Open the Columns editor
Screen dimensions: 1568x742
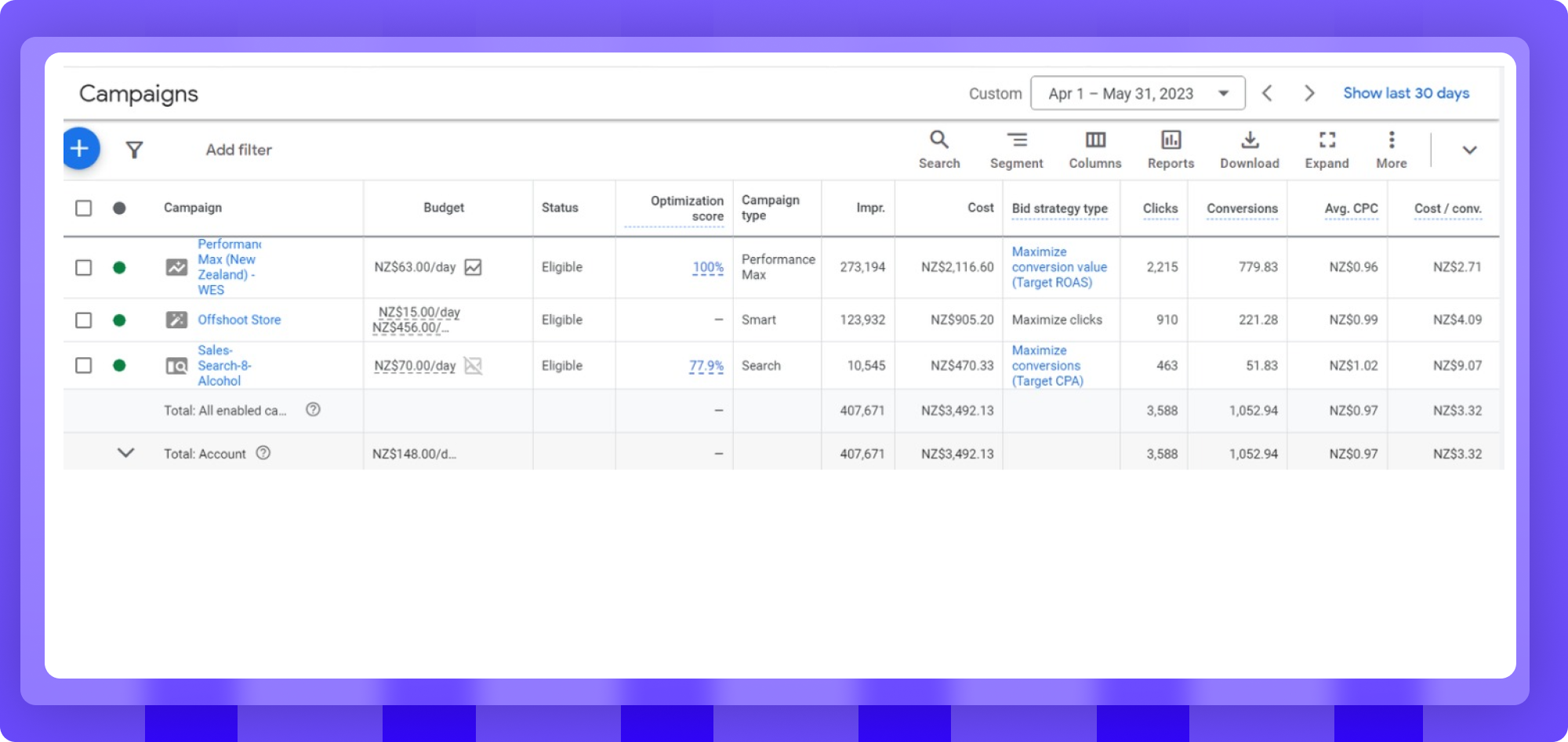pos(1095,149)
